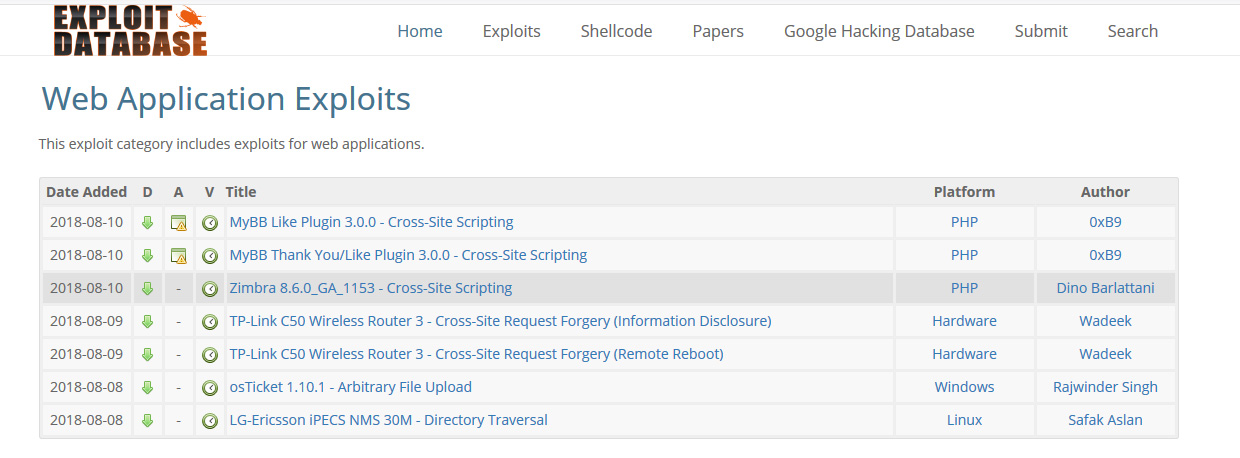Download the MyBB Like Plugin 3.0.0 exploit
The height and width of the screenshot is (458, 1240).
coord(148,223)
